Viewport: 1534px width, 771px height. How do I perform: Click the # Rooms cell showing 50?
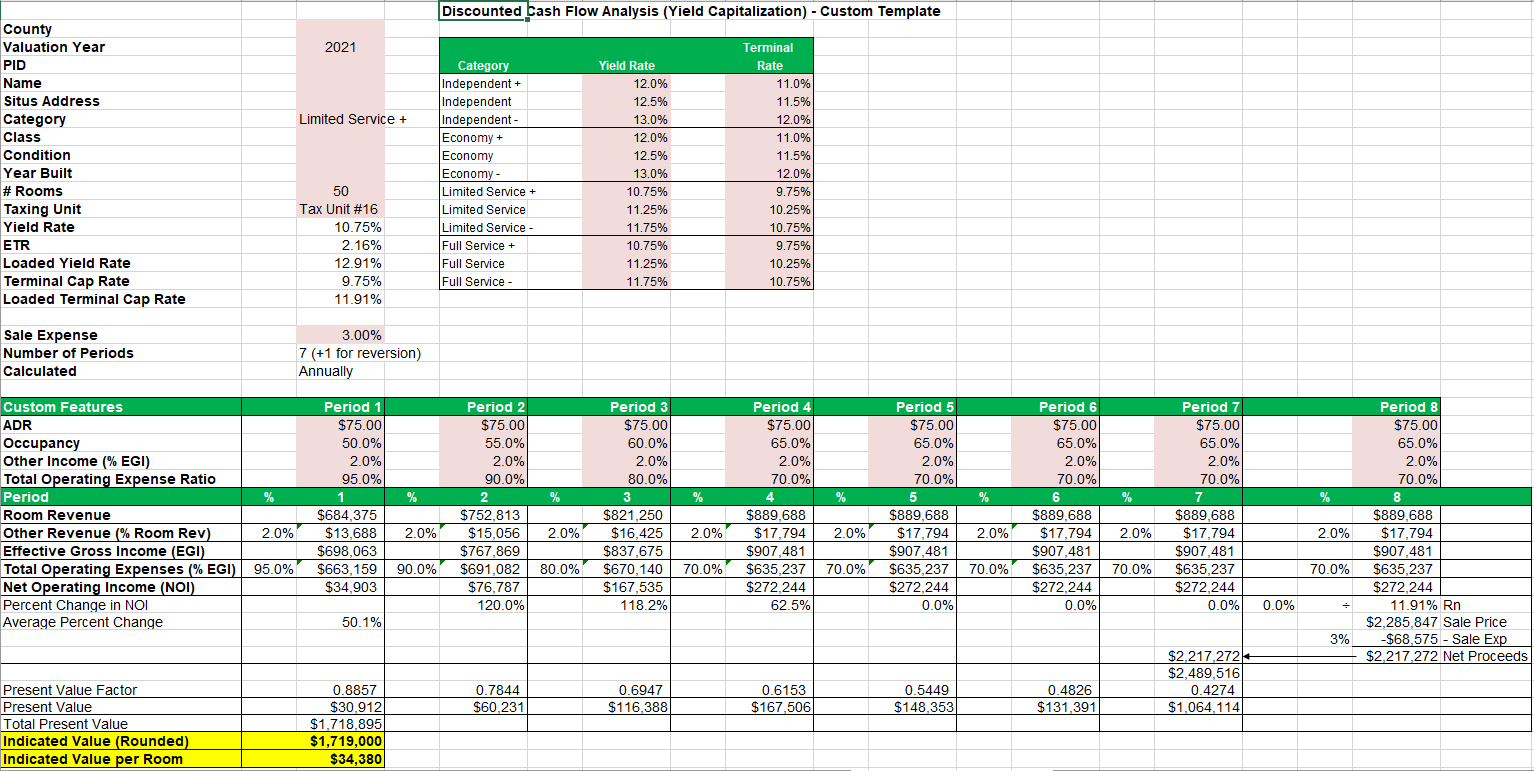(x=340, y=191)
